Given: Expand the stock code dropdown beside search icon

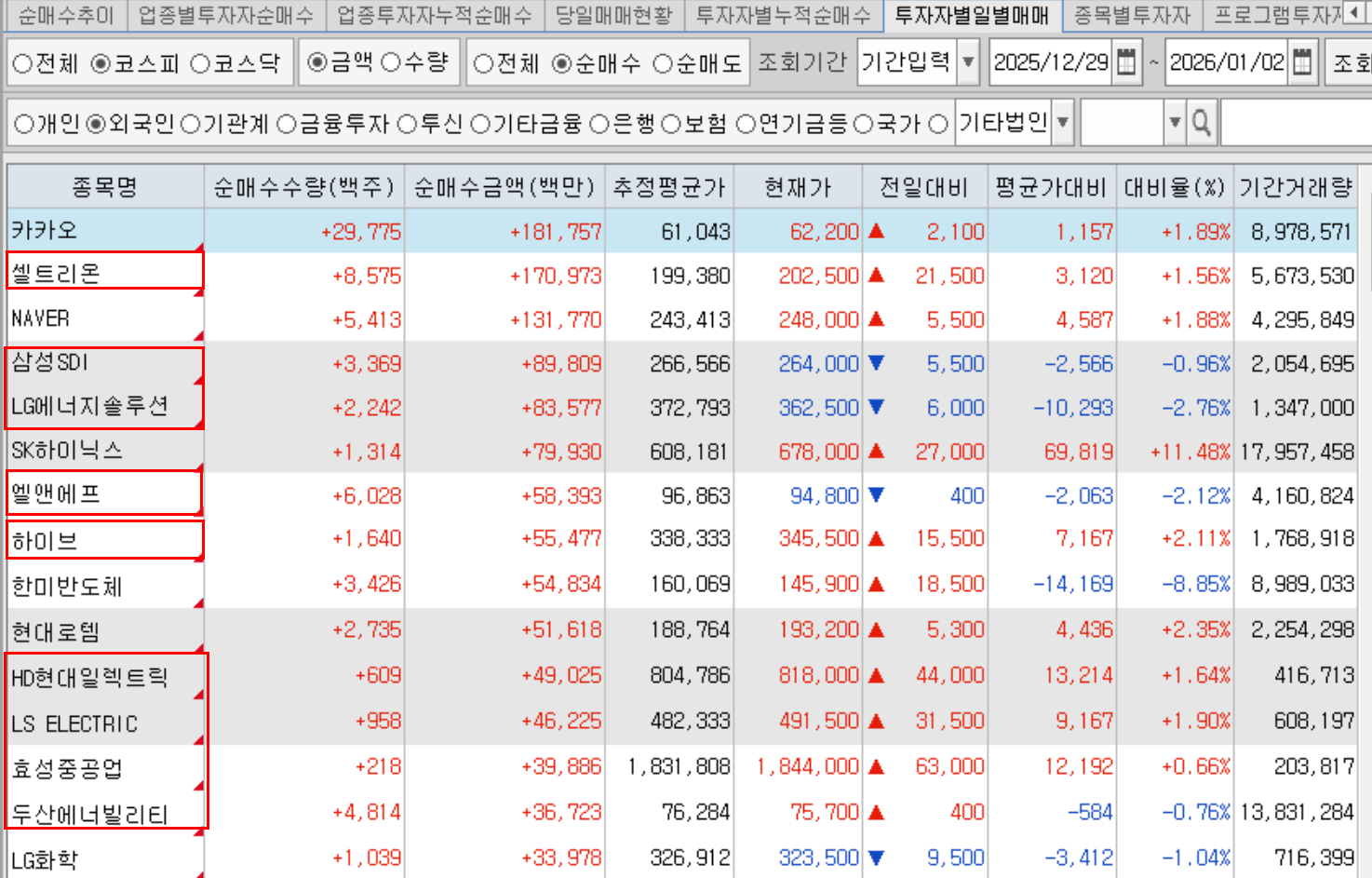Looking at the screenshot, I should coord(1175,123).
